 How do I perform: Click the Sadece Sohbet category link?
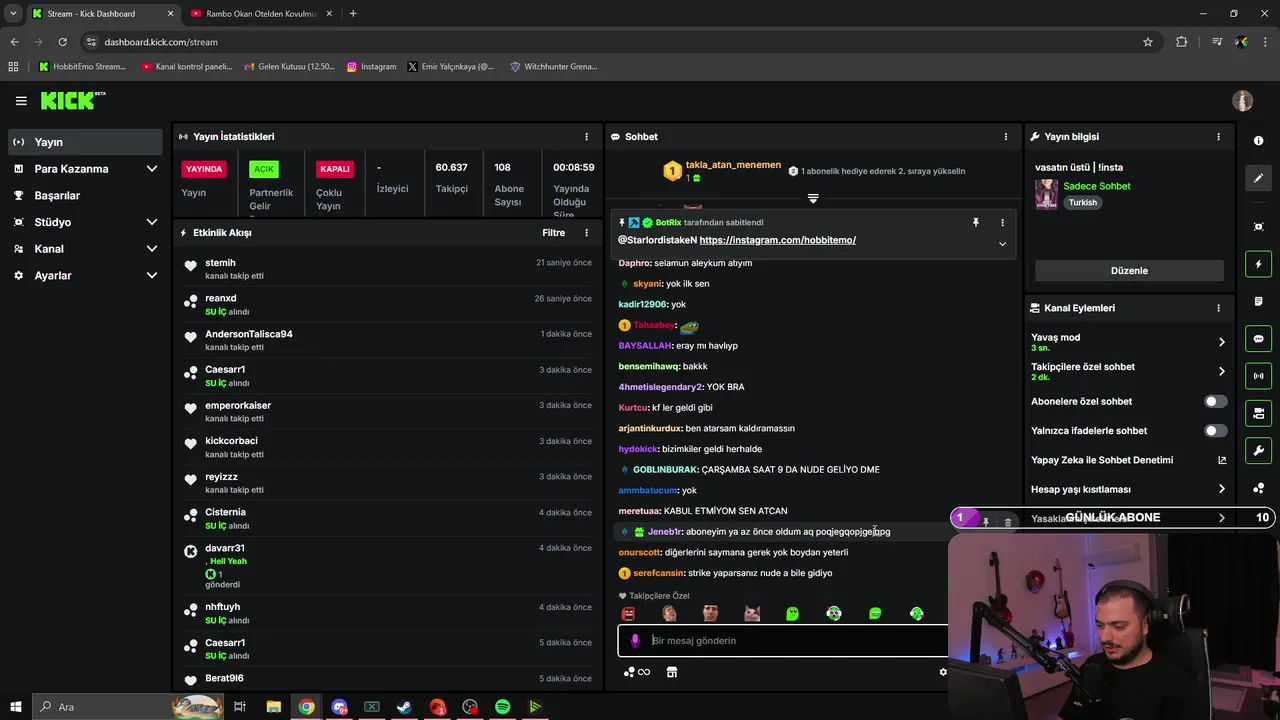[1097, 186]
